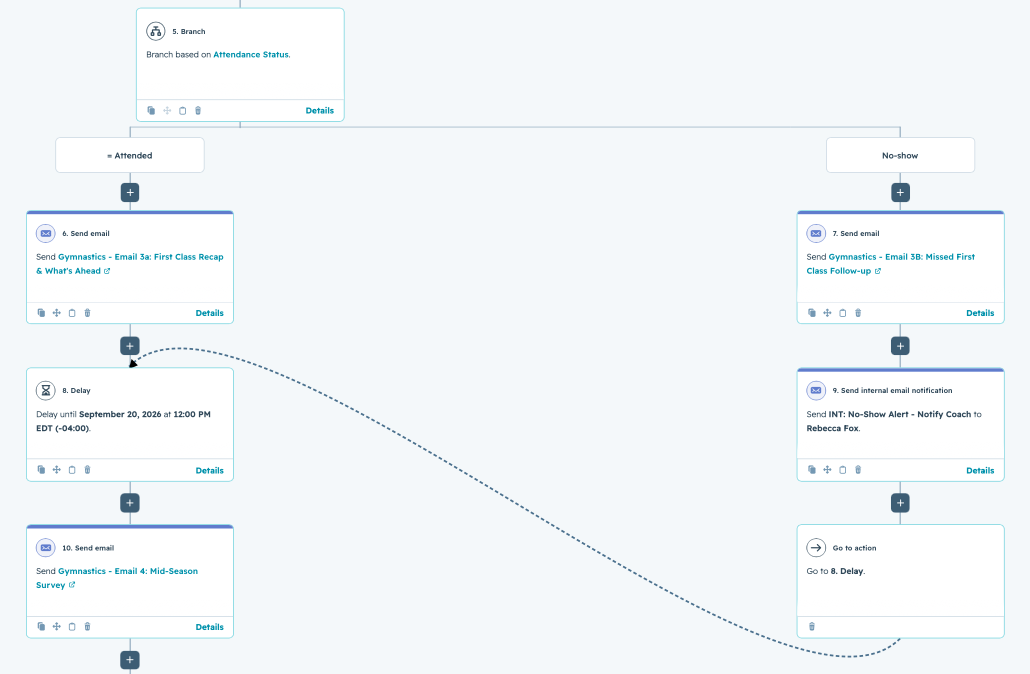This screenshot has height=674, width=1030.
Task: Click clipboard icon on 10. Send email card
Action: 72,627
